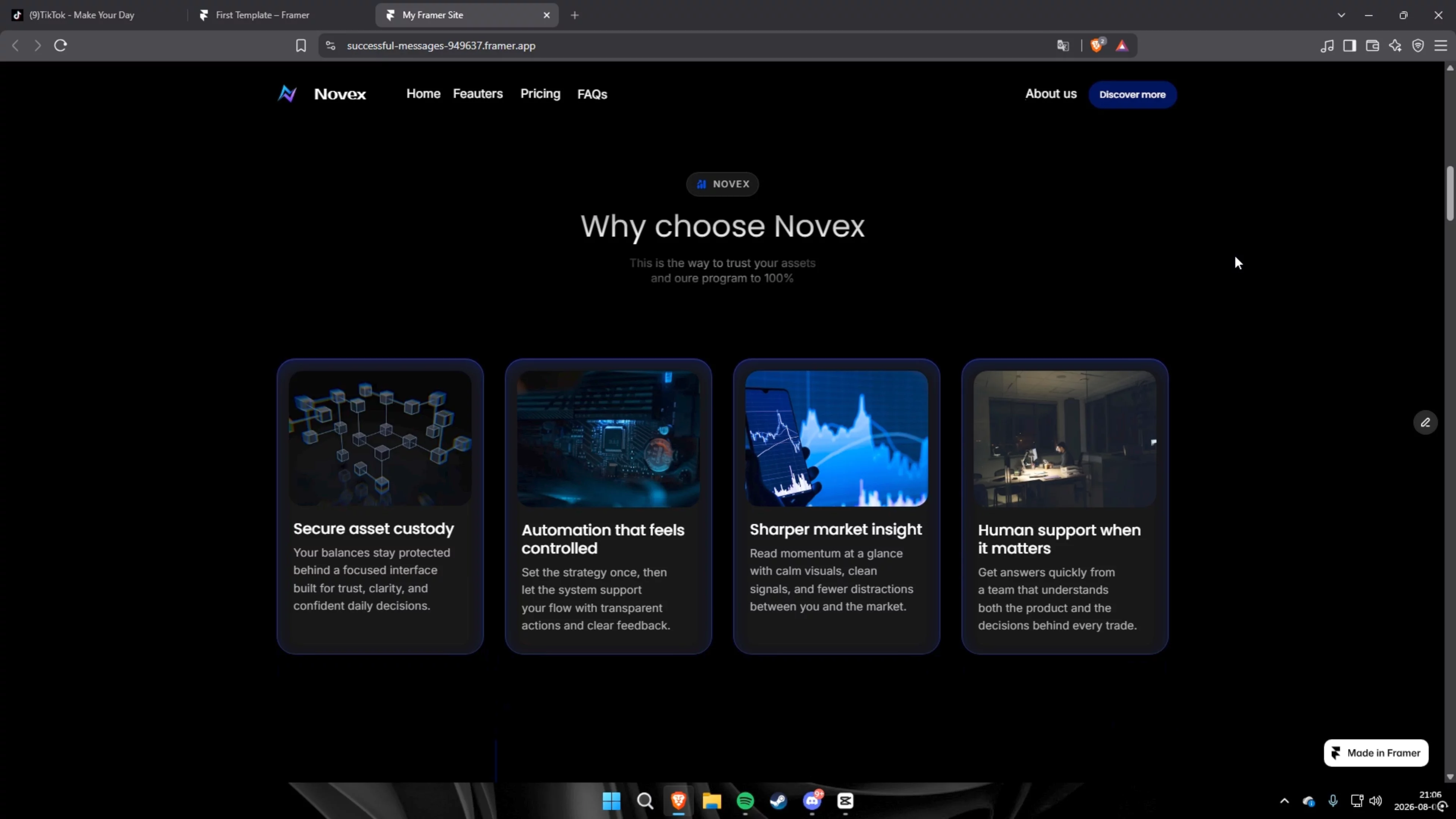Click the NOVEX badge pill
1456x819 pixels.
(722, 184)
